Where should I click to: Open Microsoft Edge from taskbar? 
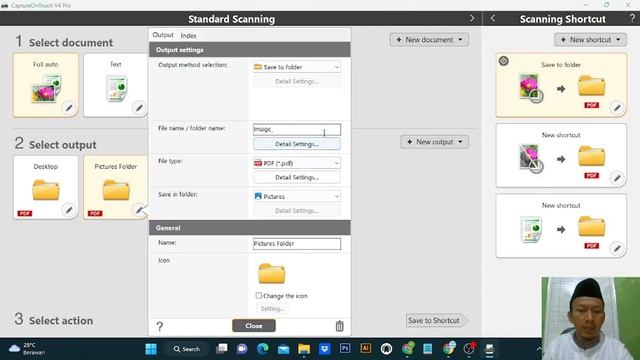coord(262,349)
